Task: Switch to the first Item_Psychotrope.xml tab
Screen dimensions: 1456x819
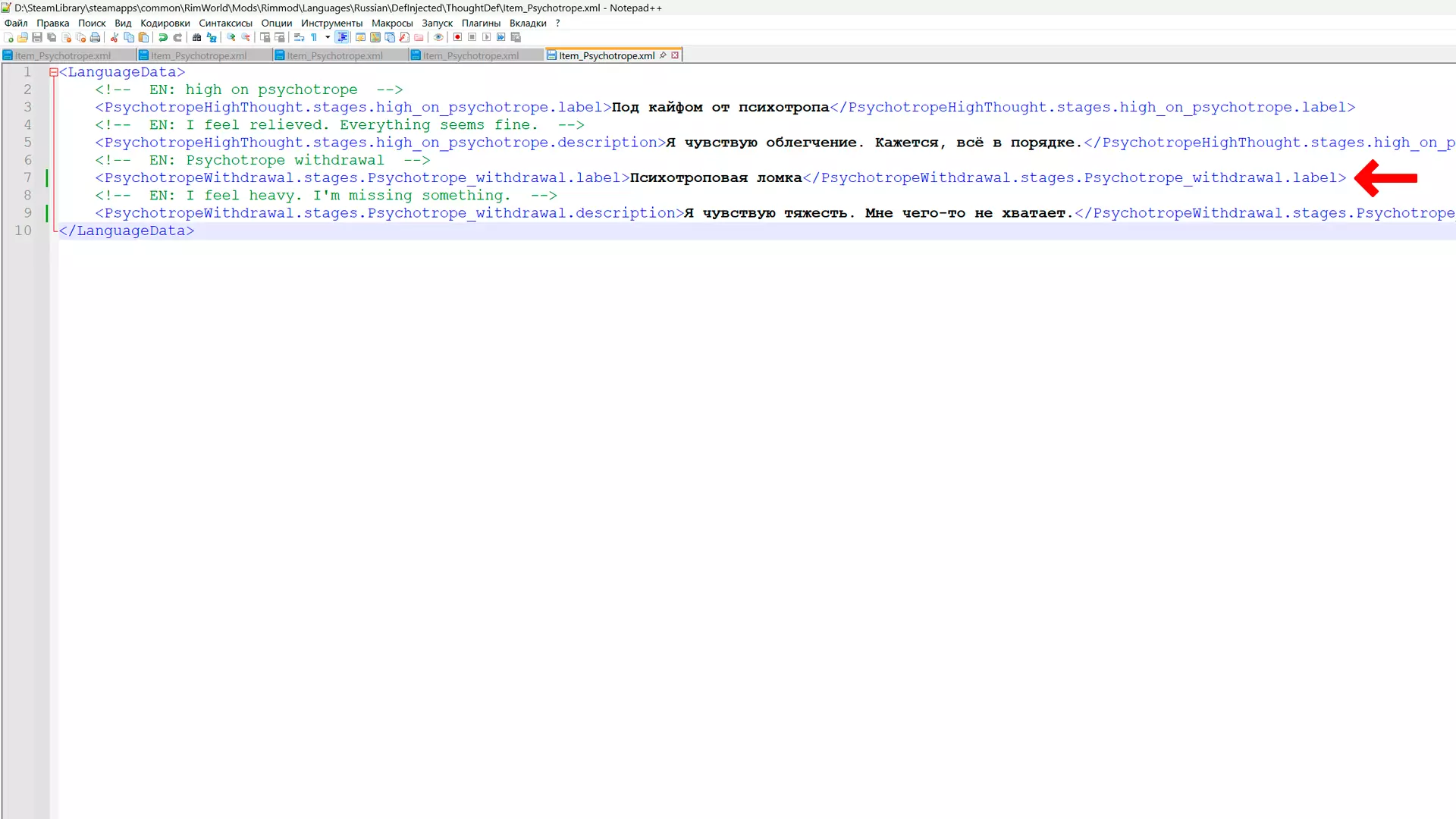Action: coord(63,55)
